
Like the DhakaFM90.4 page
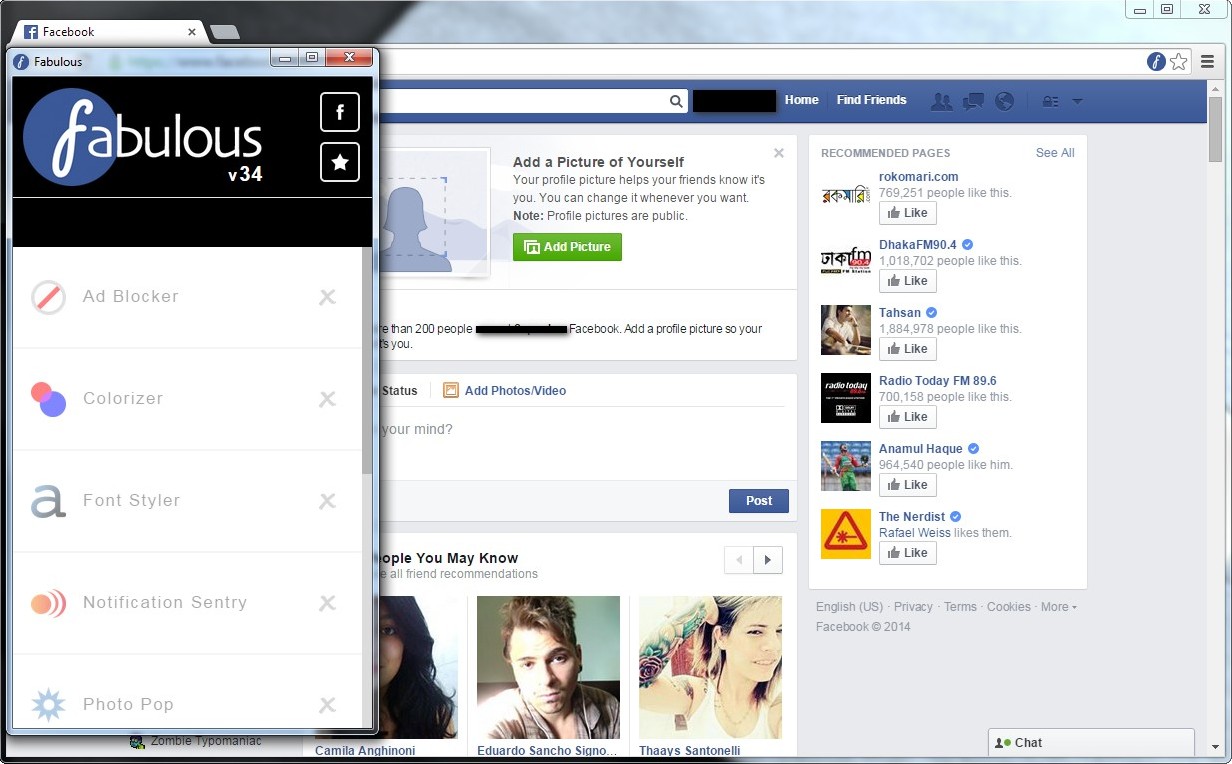pyautogui.click(x=908, y=281)
